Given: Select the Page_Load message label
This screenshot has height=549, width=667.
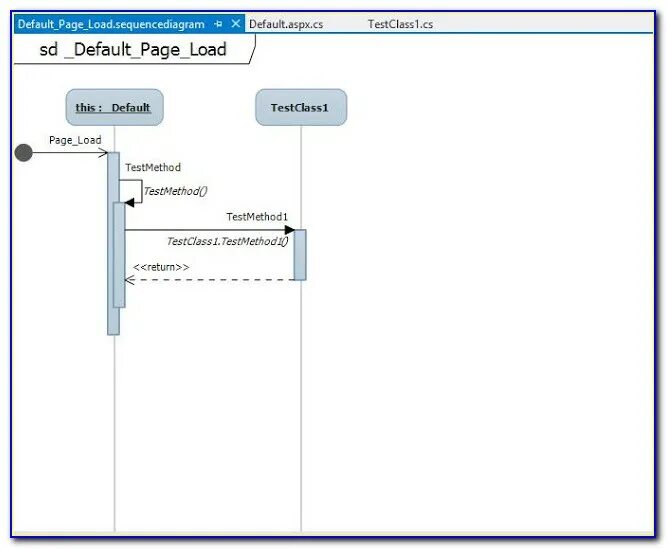Looking at the screenshot, I should tap(75, 140).
